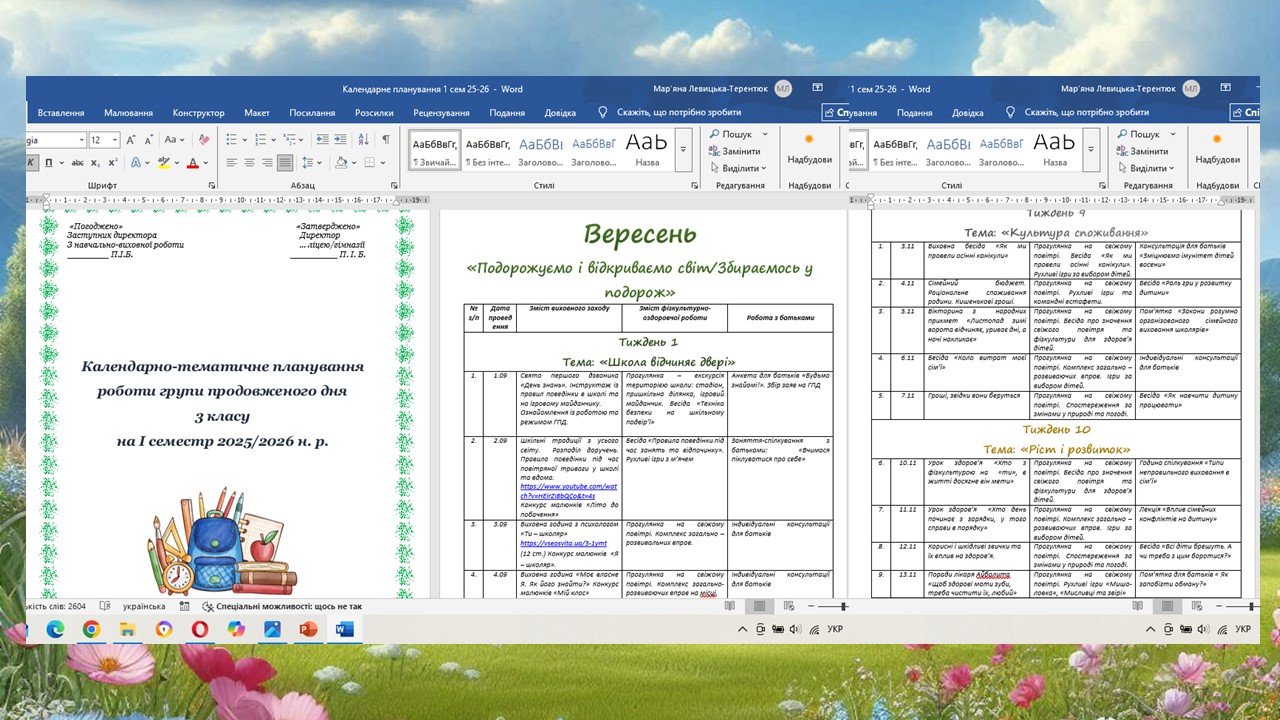The width and height of the screenshot is (1280, 720).
Task: Apply the red font color swatch
Action: click(193, 162)
